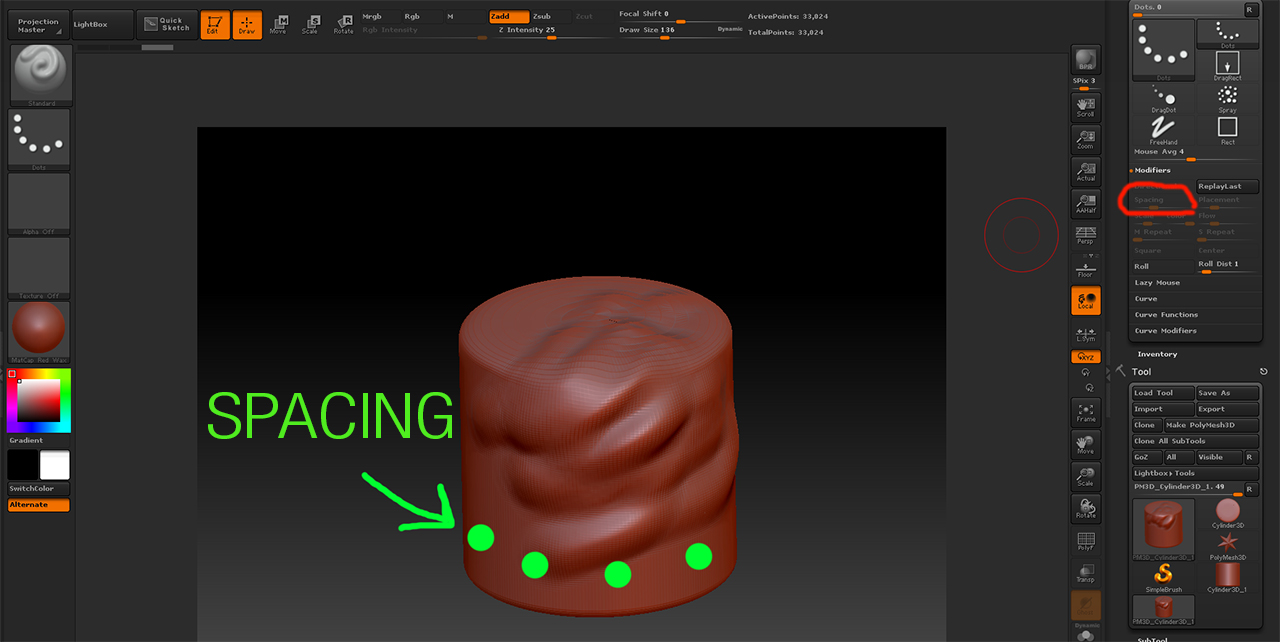This screenshot has height=642, width=1280.
Task: Switch to the Rect stroke type
Action: point(1227,128)
